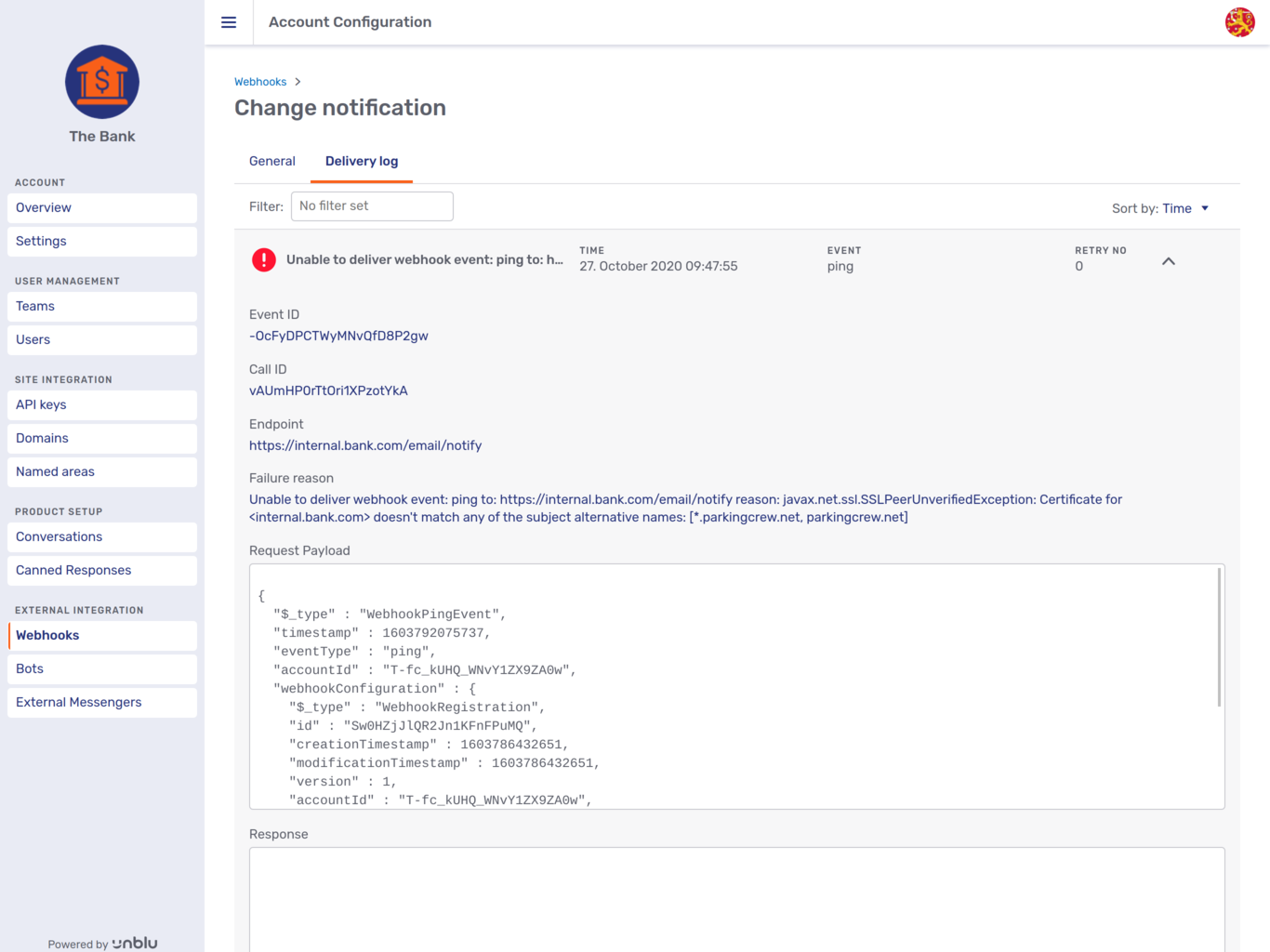Screen dimensions: 1270x952
Task: Click the red error alert icon
Action: (x=263, y=260)
